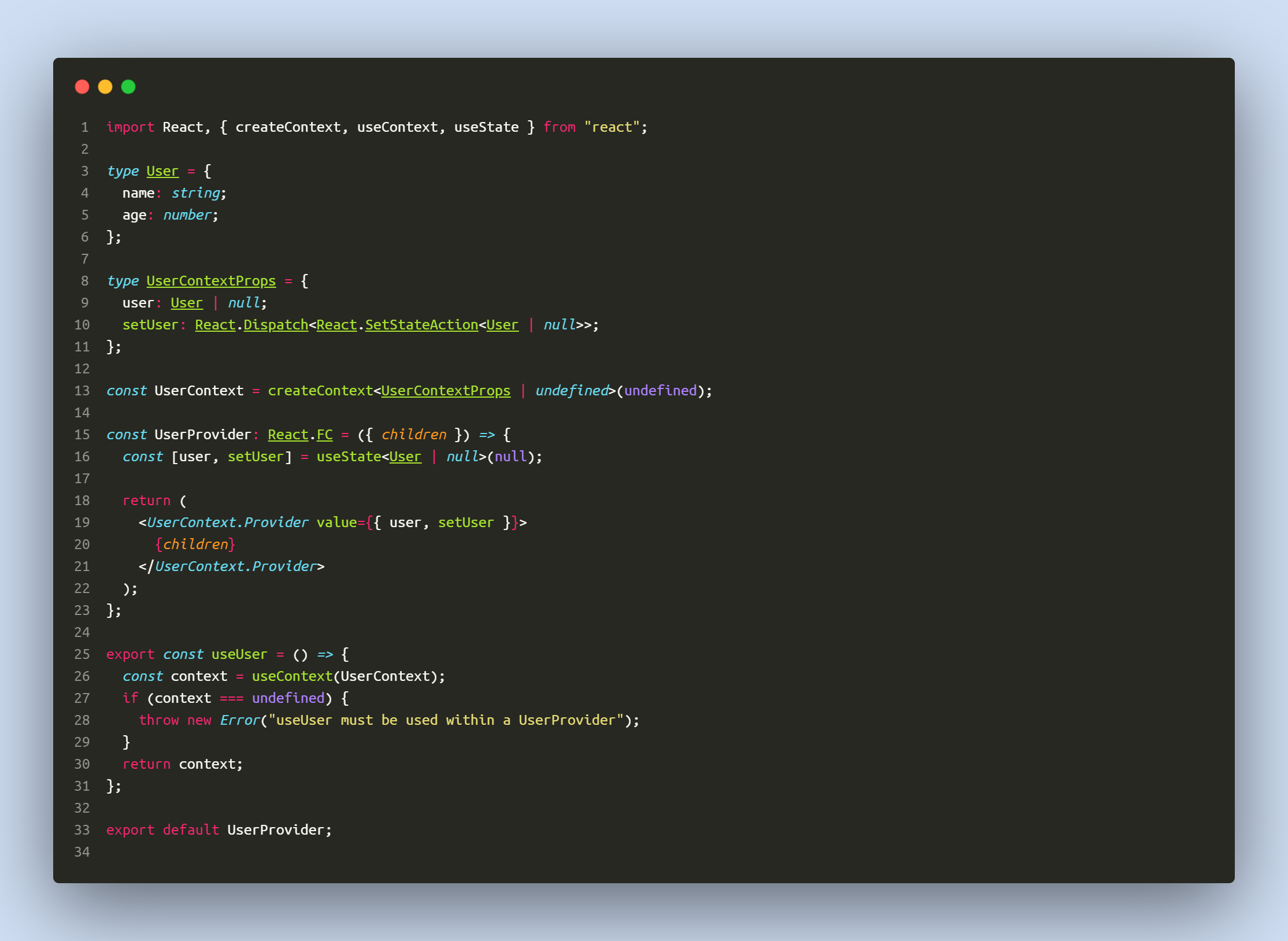Click "default" keyword on line 33
This screenshot has width=1288, height=941.
point(191,830)
